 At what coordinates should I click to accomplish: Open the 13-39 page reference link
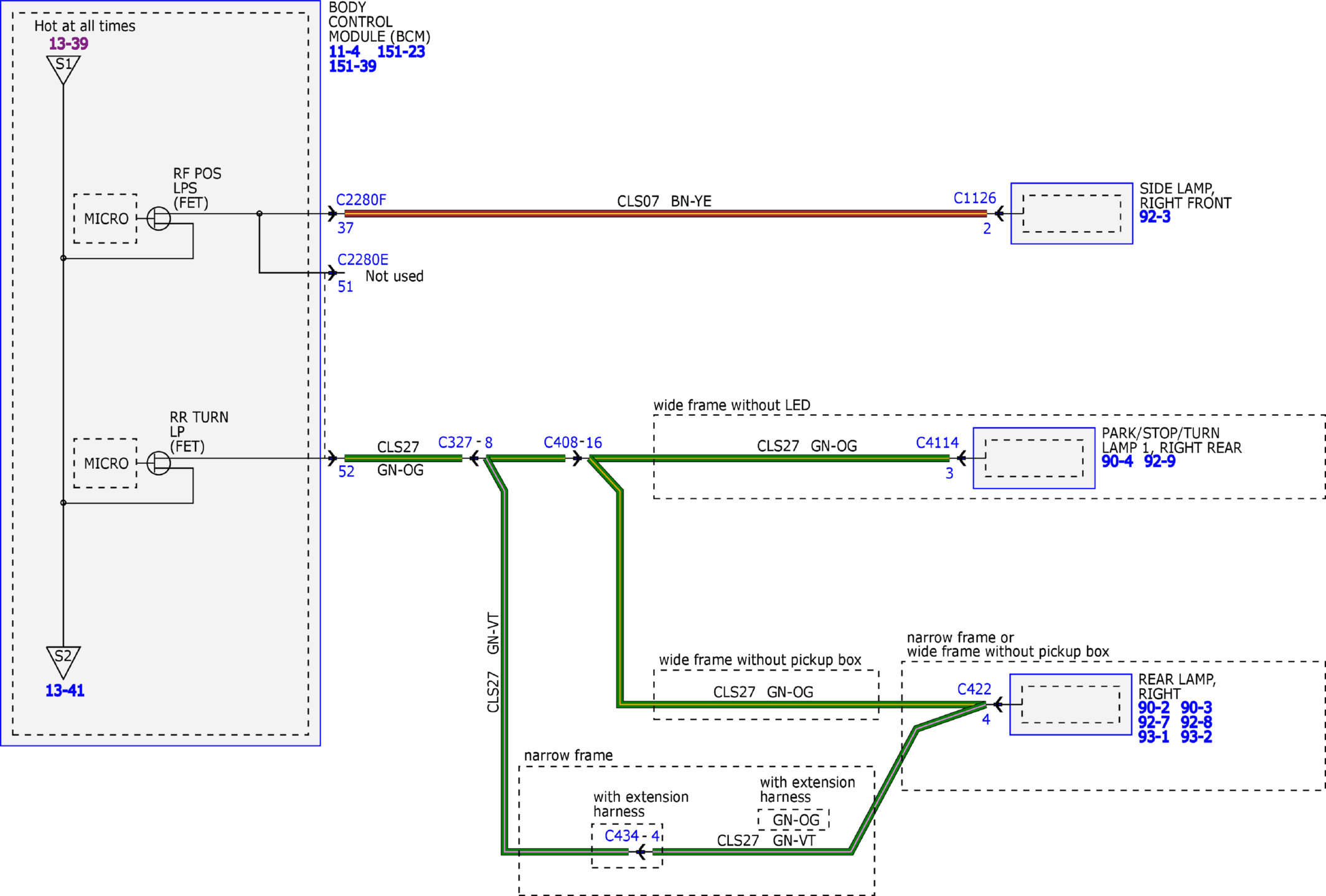(68, 44)
